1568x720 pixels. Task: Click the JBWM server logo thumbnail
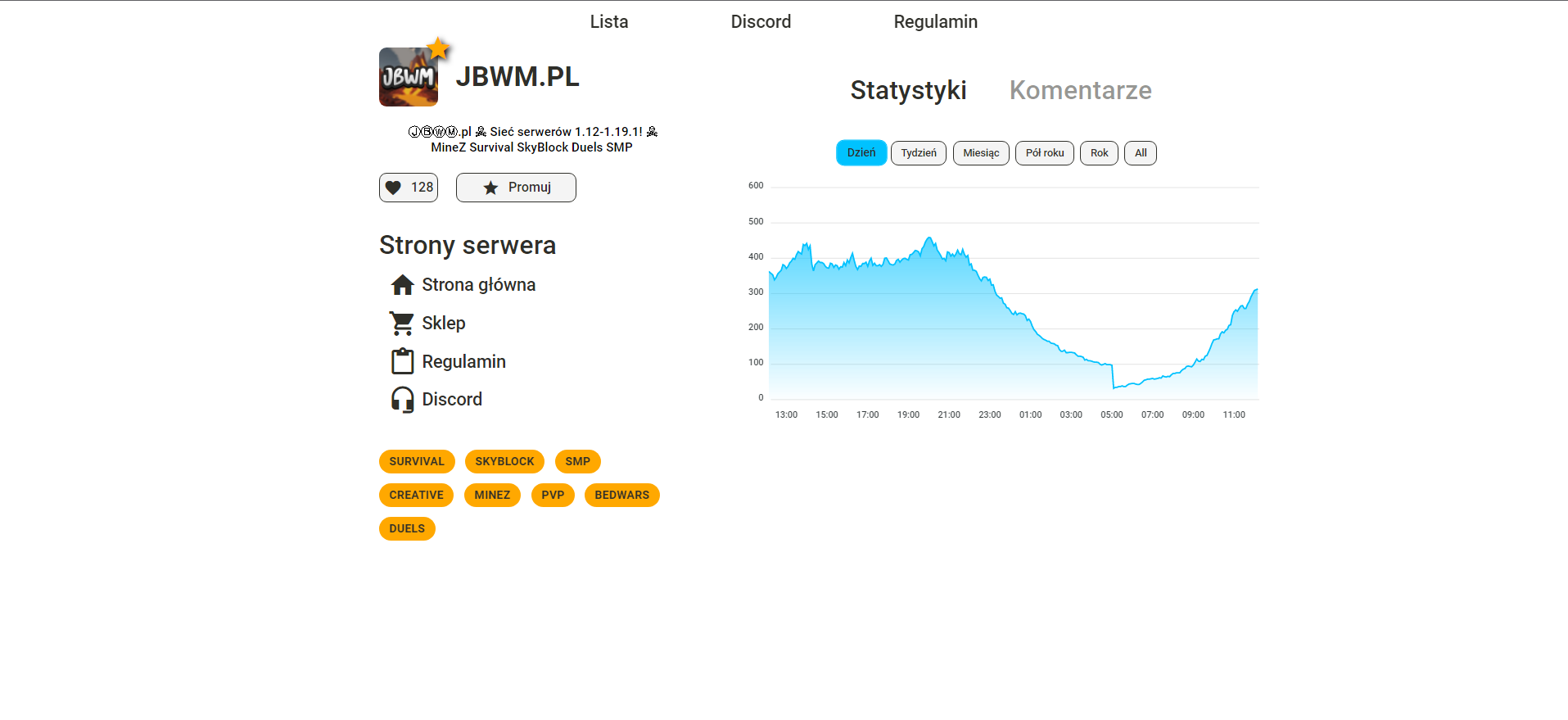pyautogui.click(x=408, y=79)
